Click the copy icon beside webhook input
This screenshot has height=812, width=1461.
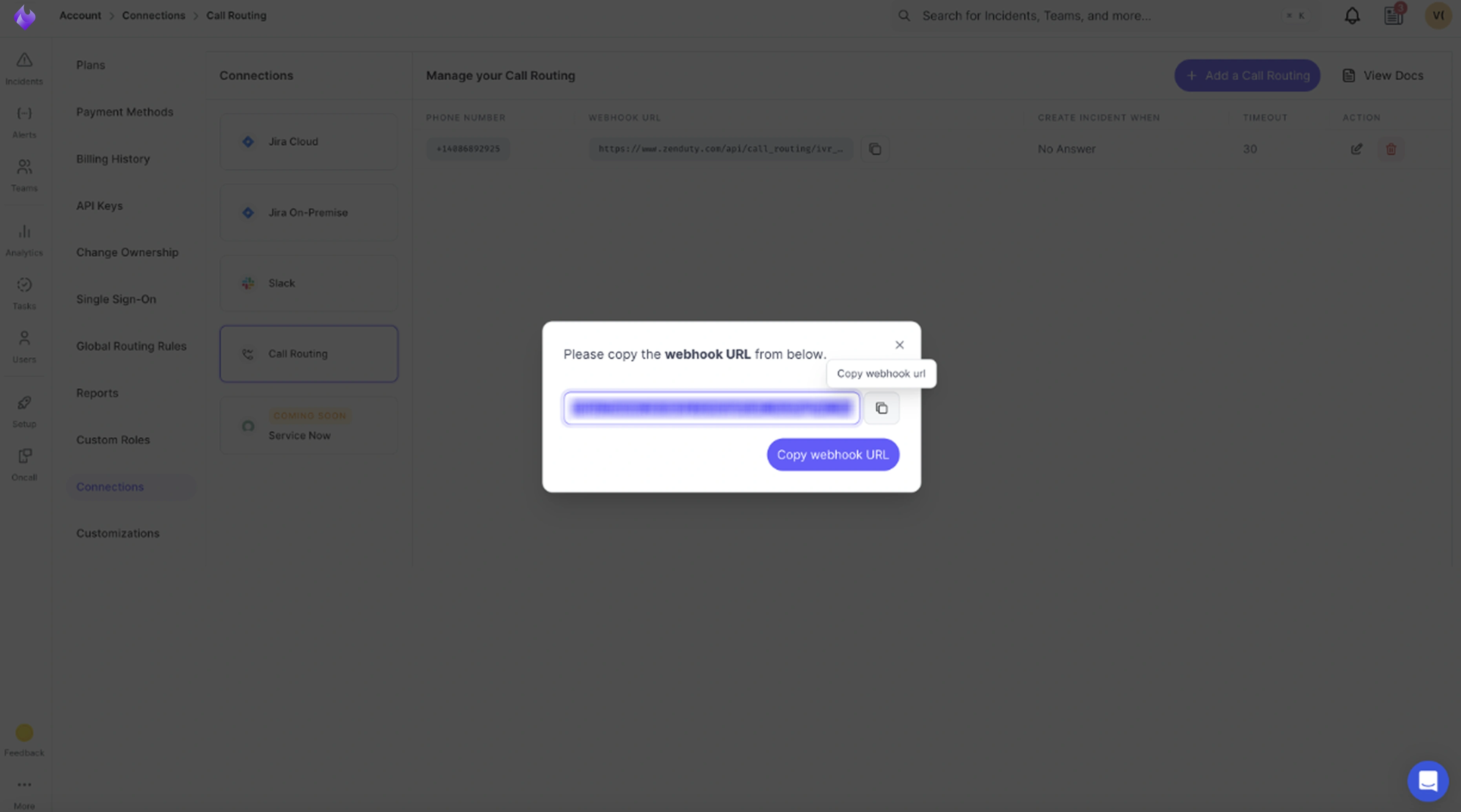tap(881, 408)
